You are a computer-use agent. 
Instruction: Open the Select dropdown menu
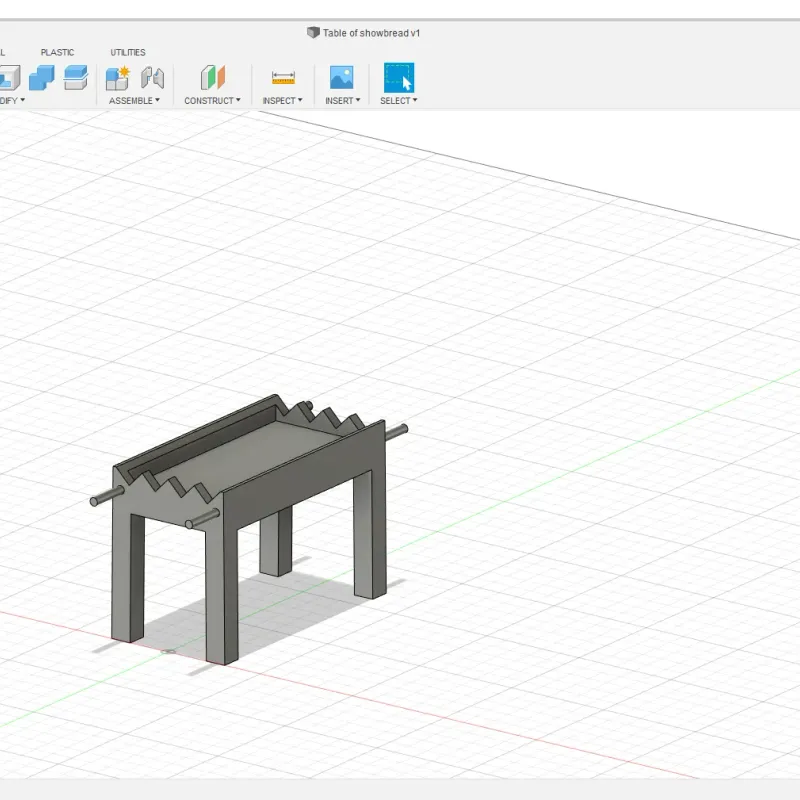(x=398, y=101)
